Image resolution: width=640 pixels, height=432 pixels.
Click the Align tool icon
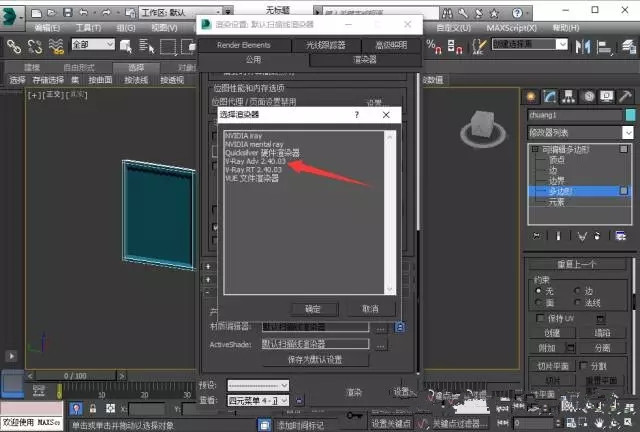tap(604, 47)
